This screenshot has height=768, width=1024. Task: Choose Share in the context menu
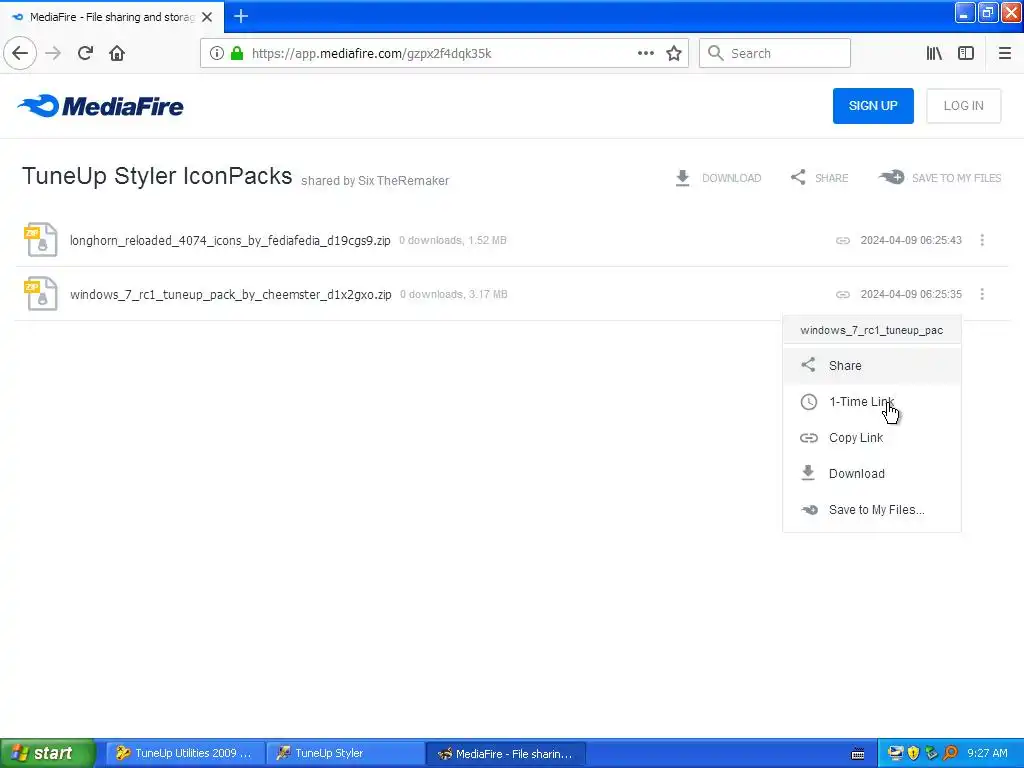[872, 366]
